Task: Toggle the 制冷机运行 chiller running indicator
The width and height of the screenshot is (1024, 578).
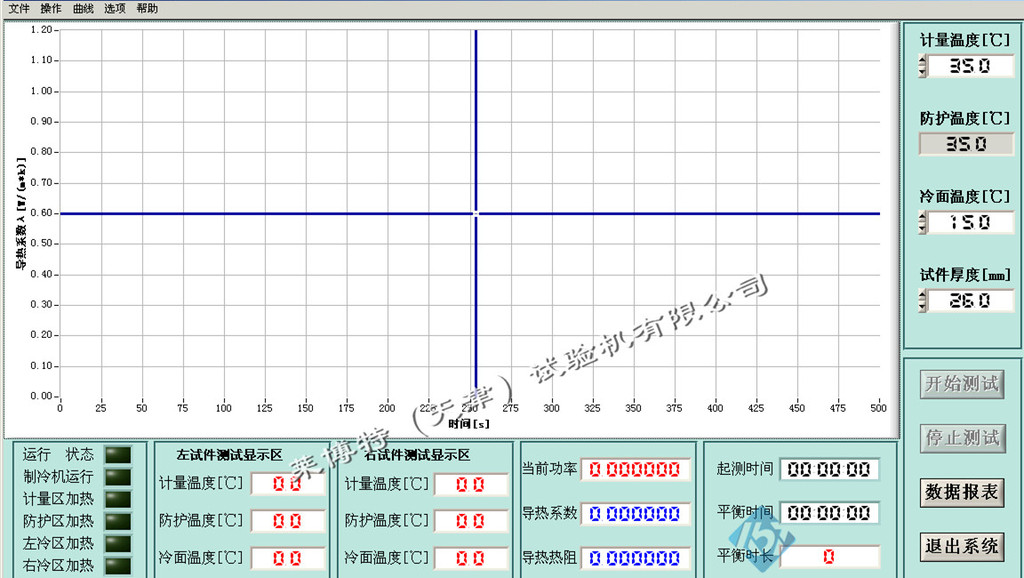Action: click(x=118, y=475)
